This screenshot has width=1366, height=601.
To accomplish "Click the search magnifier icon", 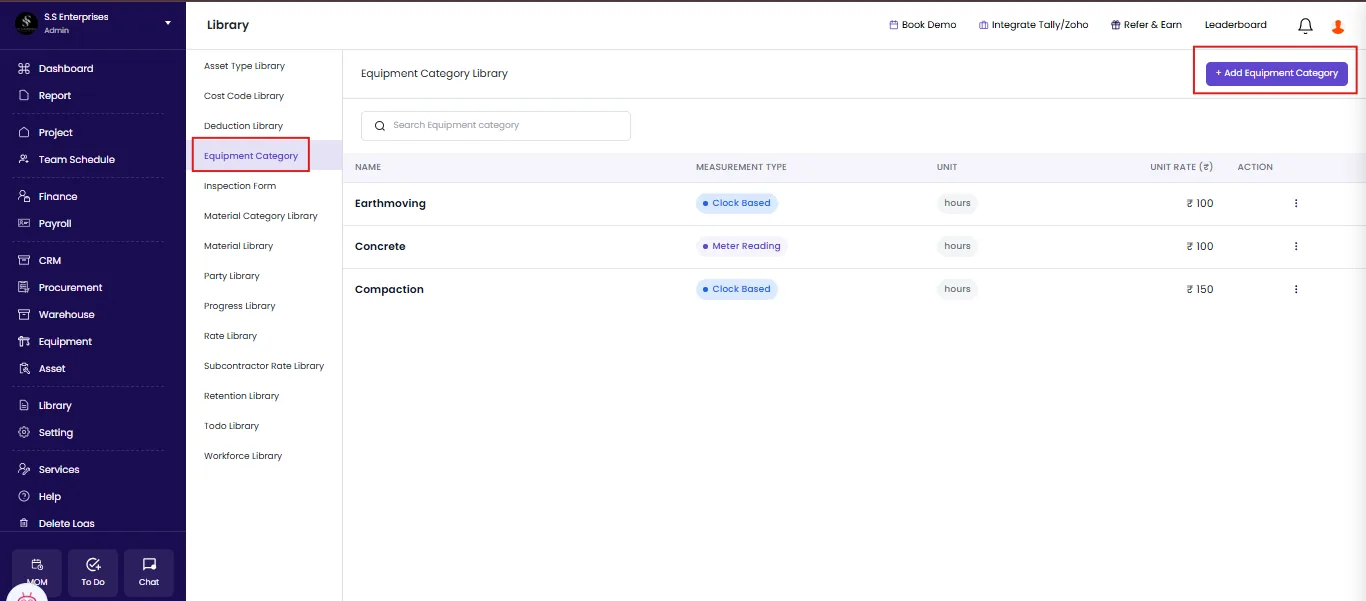I will pyautogui.click(x=380, y=126).
